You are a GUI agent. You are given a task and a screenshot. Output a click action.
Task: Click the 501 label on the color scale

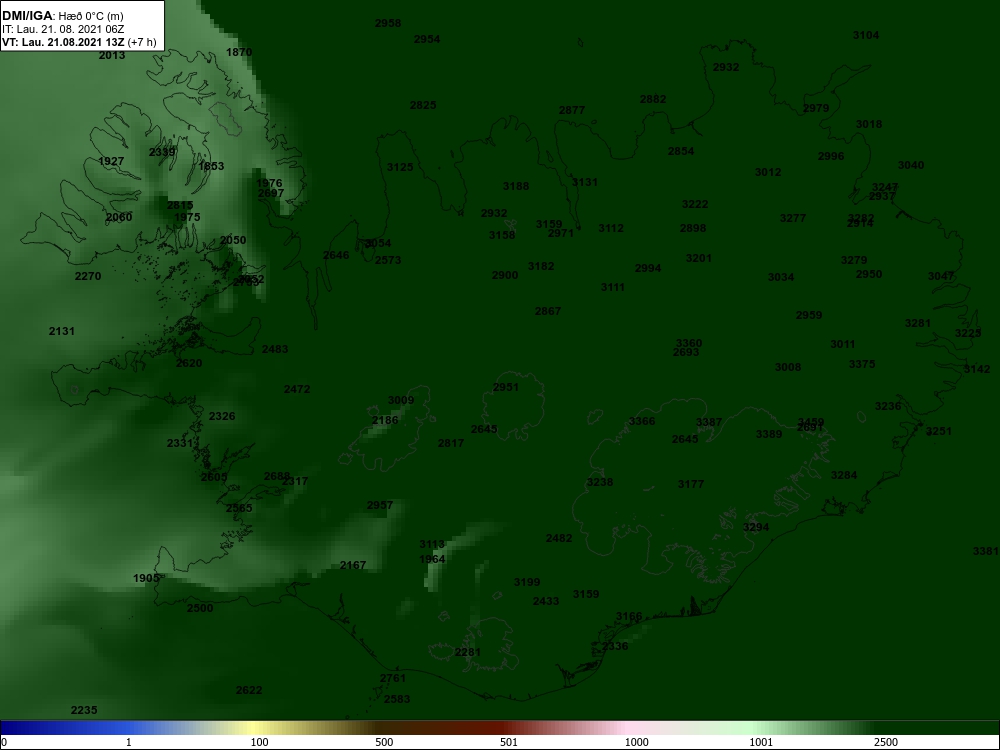(x=509, y=742)
